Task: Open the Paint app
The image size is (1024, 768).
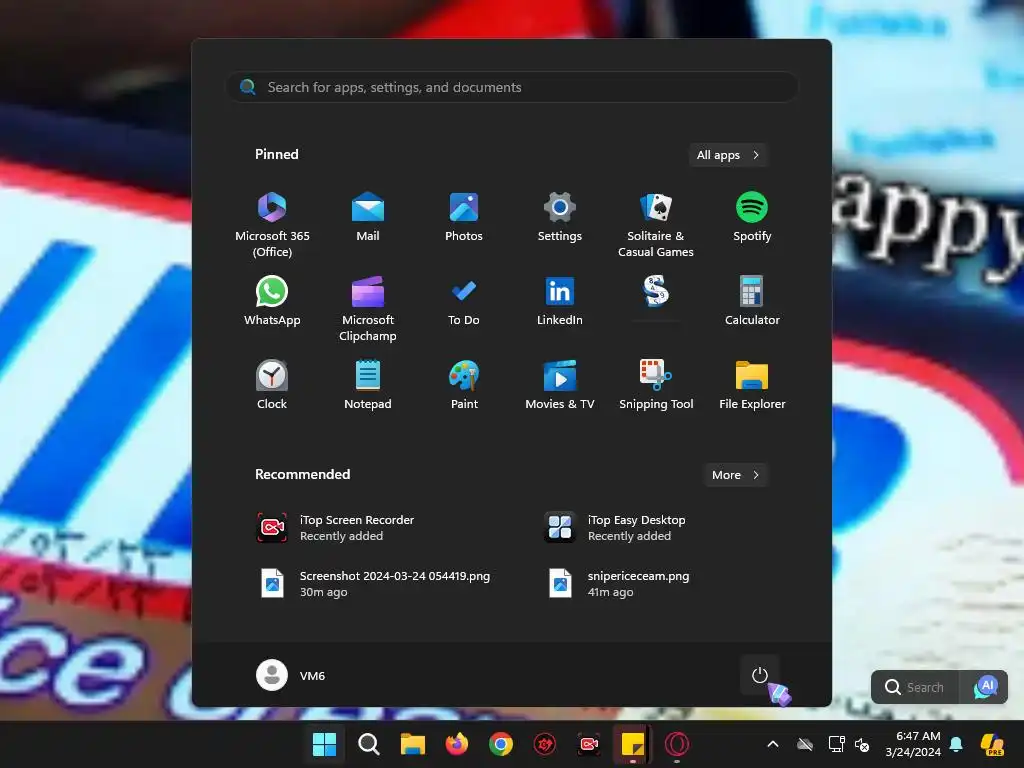Action: click(x=464, y=385)
